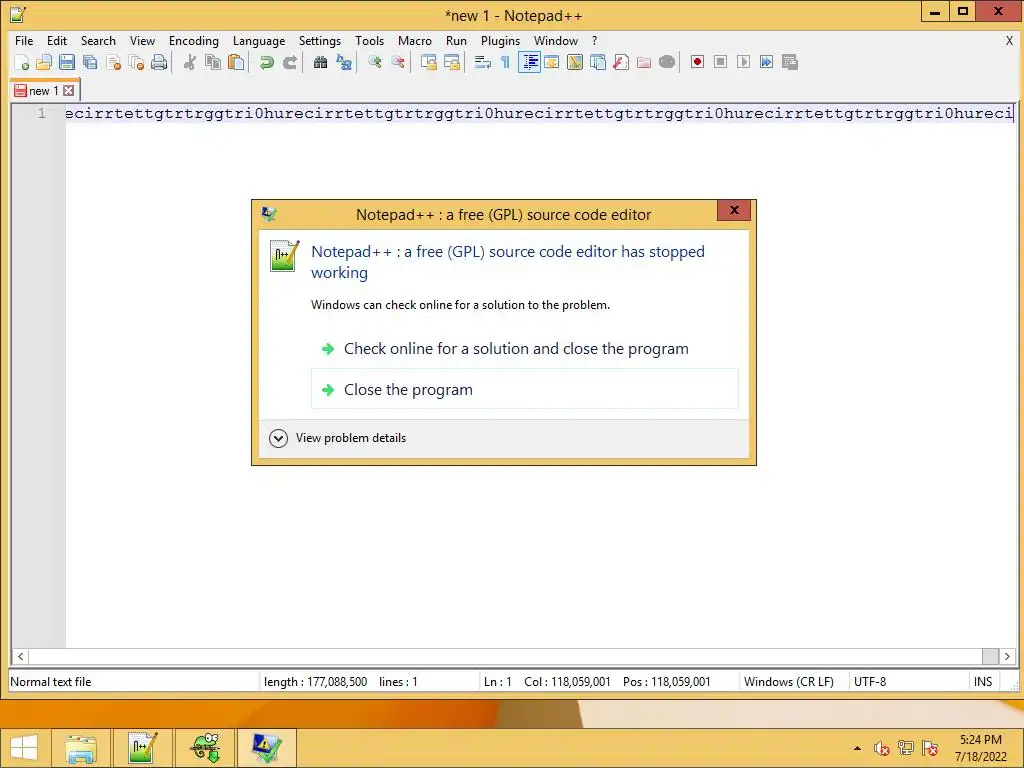Open the Language menu
The height and width of the screenshot is (768, 1024).
(259, 40)
